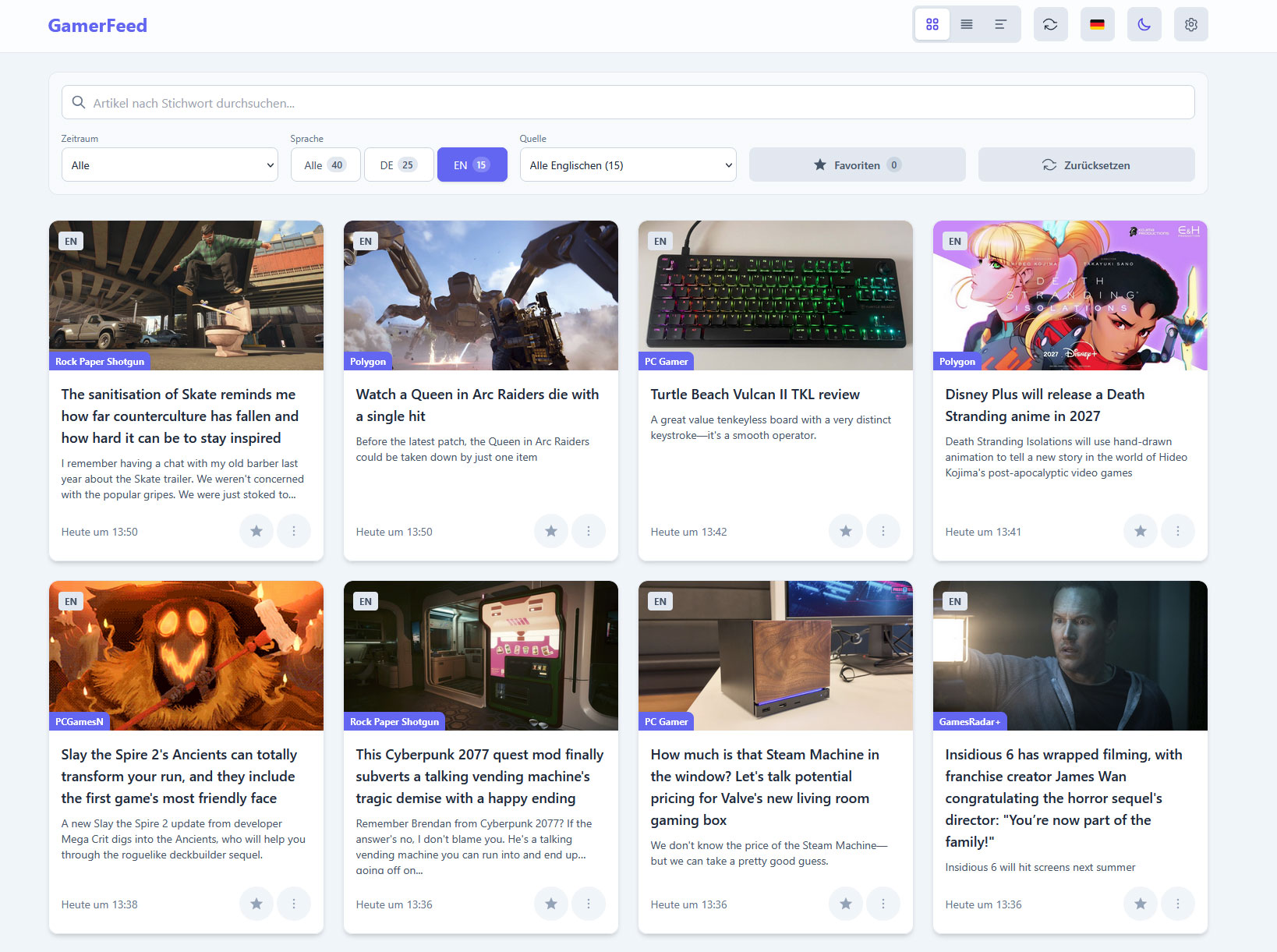Select the DE language filter

click(x=398, y=165)
